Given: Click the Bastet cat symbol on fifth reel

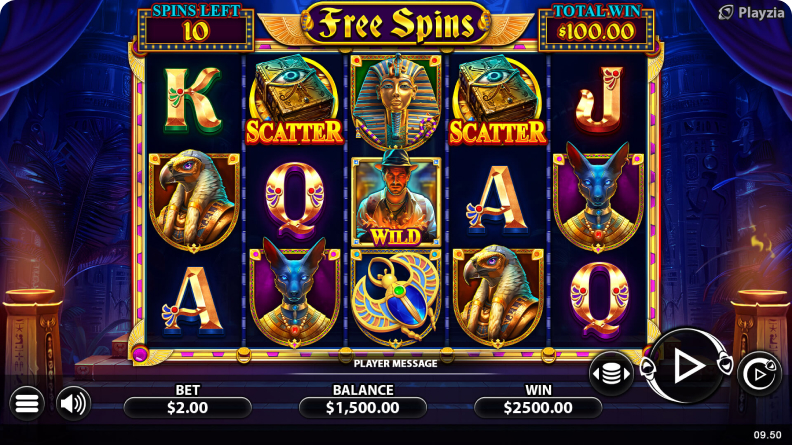Looking at the screenshot, I should coord(598,198).
